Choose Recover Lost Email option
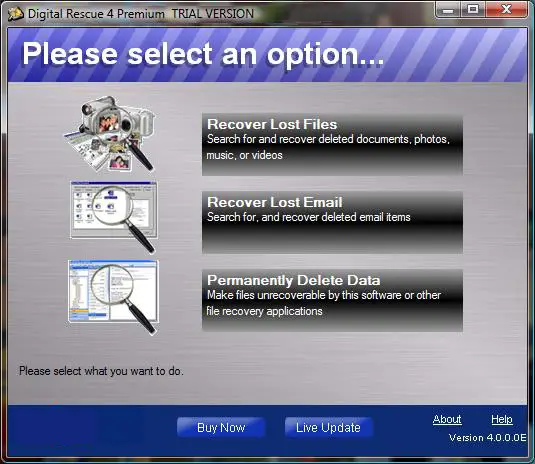Screen dimensions: 535x464 click(x=332, y=222)
